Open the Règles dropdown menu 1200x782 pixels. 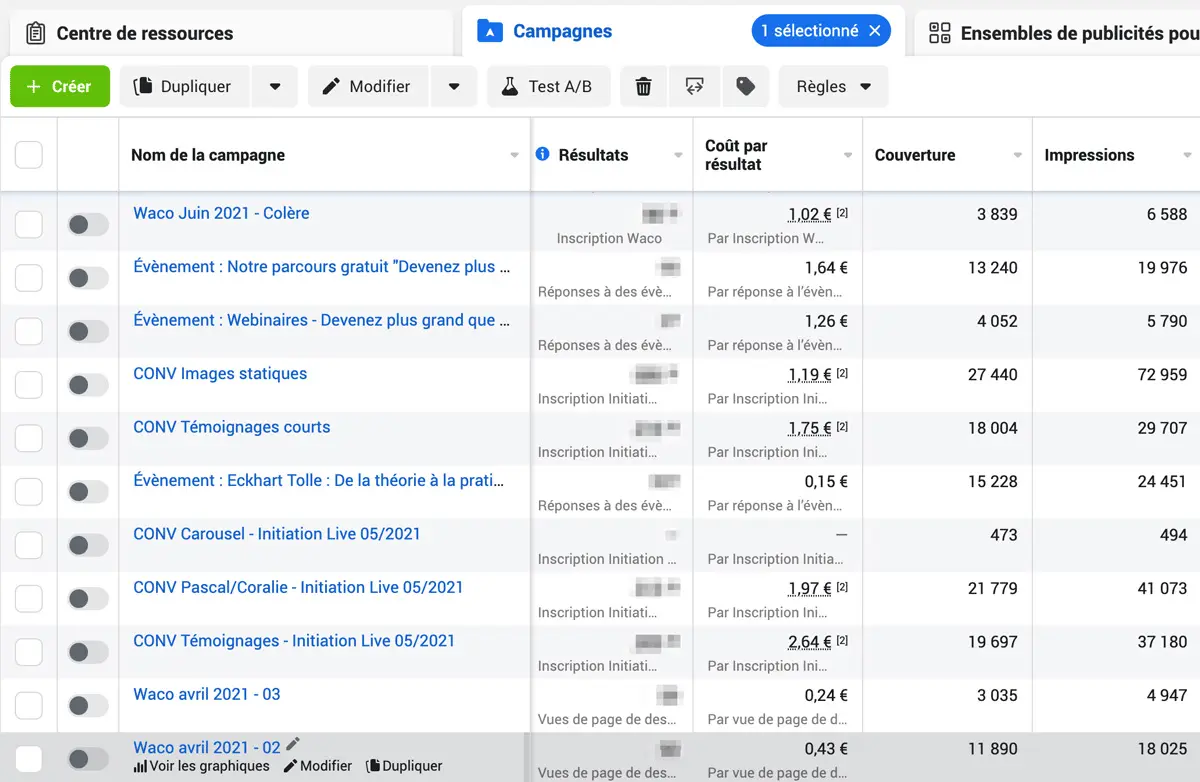pos(833,87)
